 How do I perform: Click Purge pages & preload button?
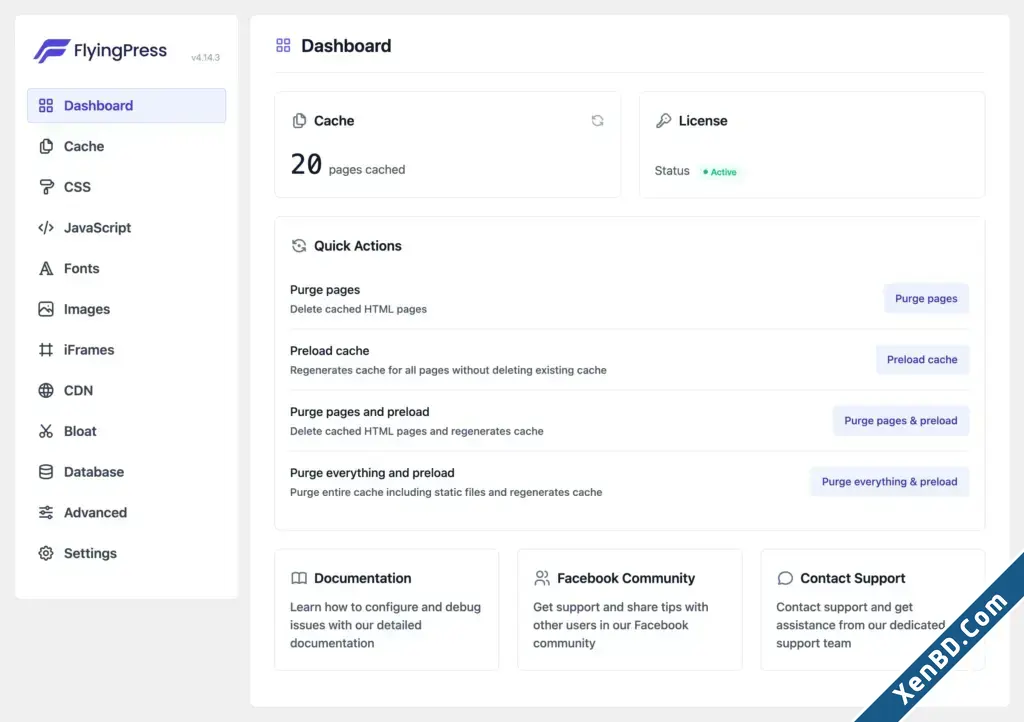pyautogui.click(x=901, y=420)
